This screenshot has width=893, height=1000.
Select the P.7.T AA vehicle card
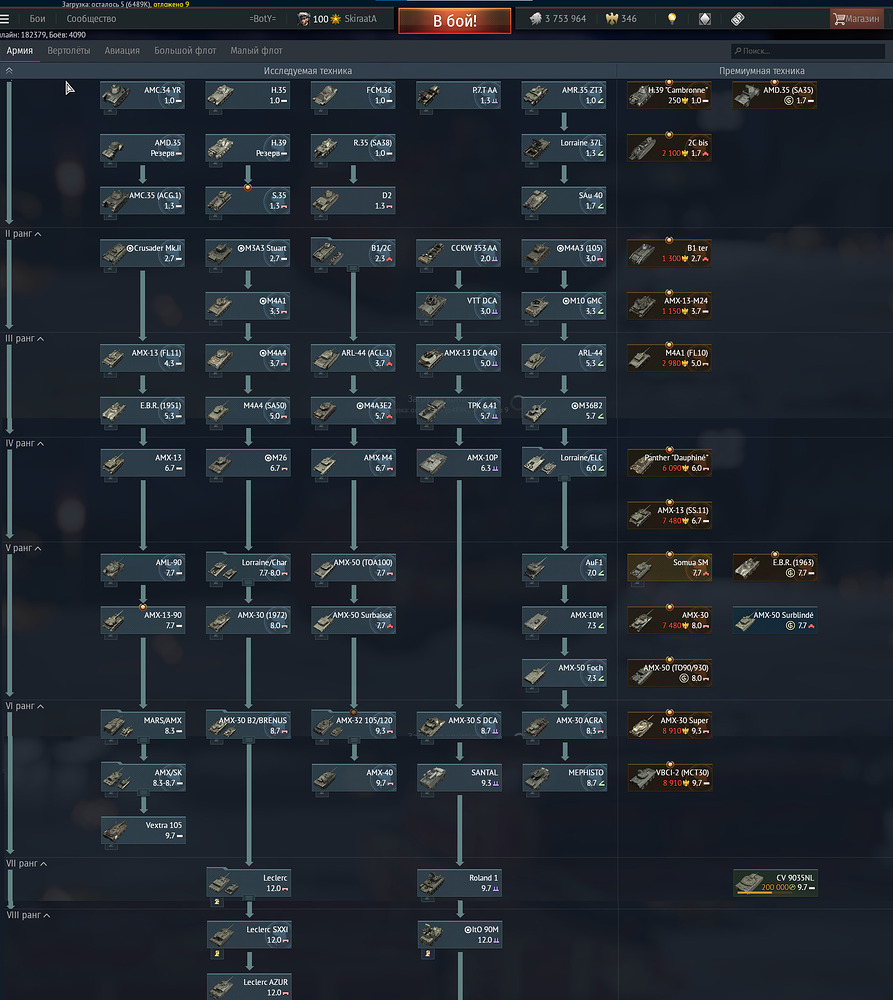point(458,95)
